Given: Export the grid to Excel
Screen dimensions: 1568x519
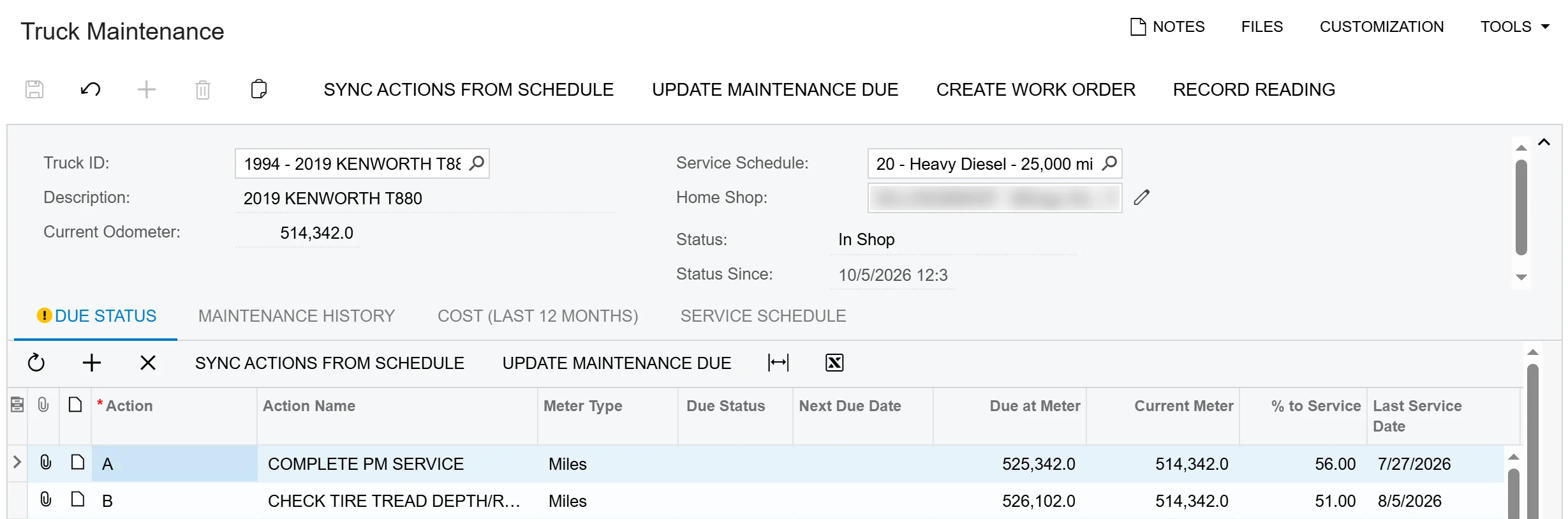Looking at the screenshot, I should coord(834,363).
